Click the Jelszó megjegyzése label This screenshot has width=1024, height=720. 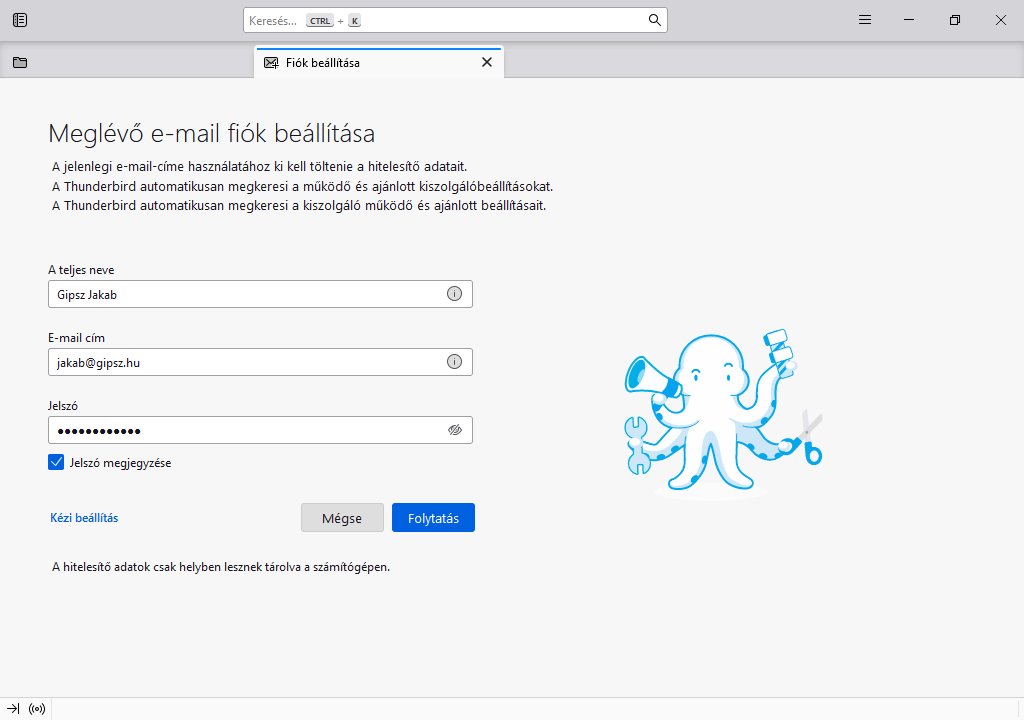click(120, 463)
